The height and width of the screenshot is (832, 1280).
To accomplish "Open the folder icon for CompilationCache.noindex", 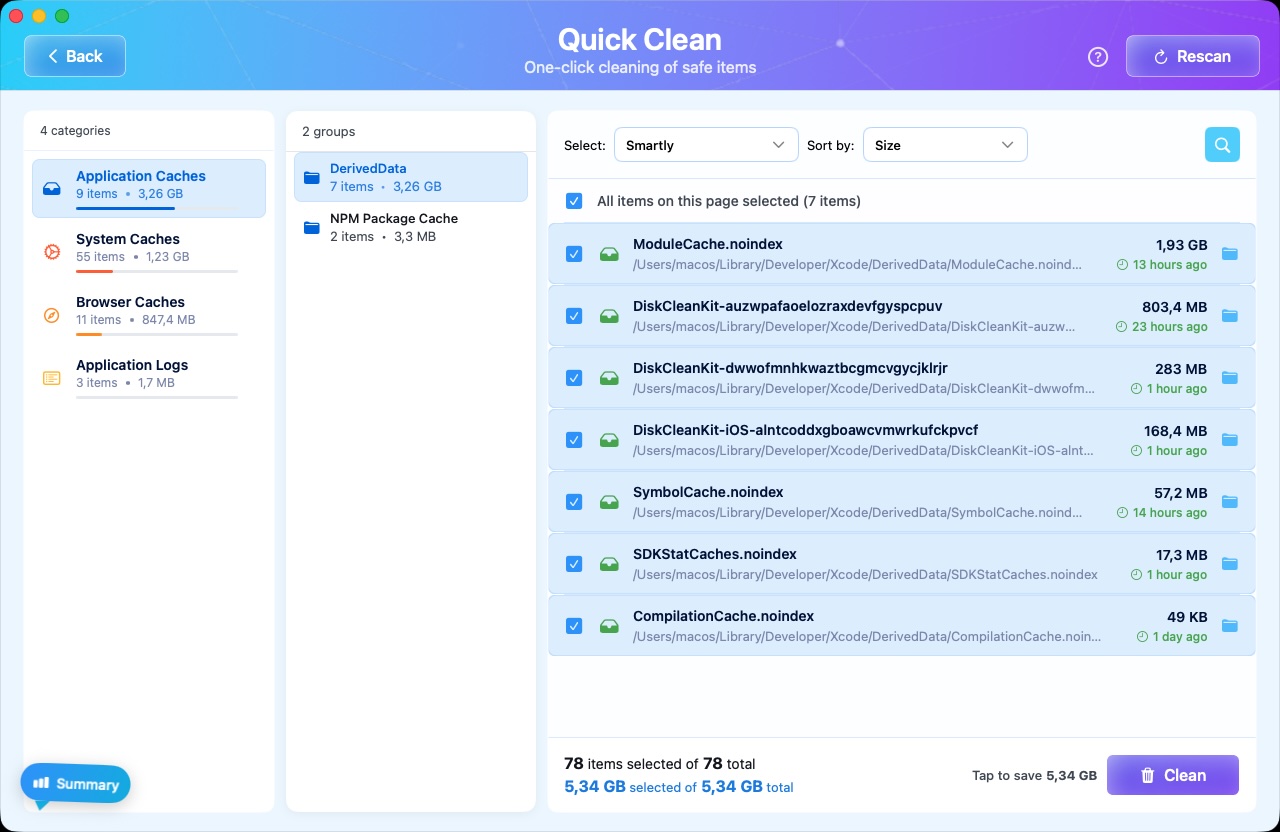I will pos(1230,625).
